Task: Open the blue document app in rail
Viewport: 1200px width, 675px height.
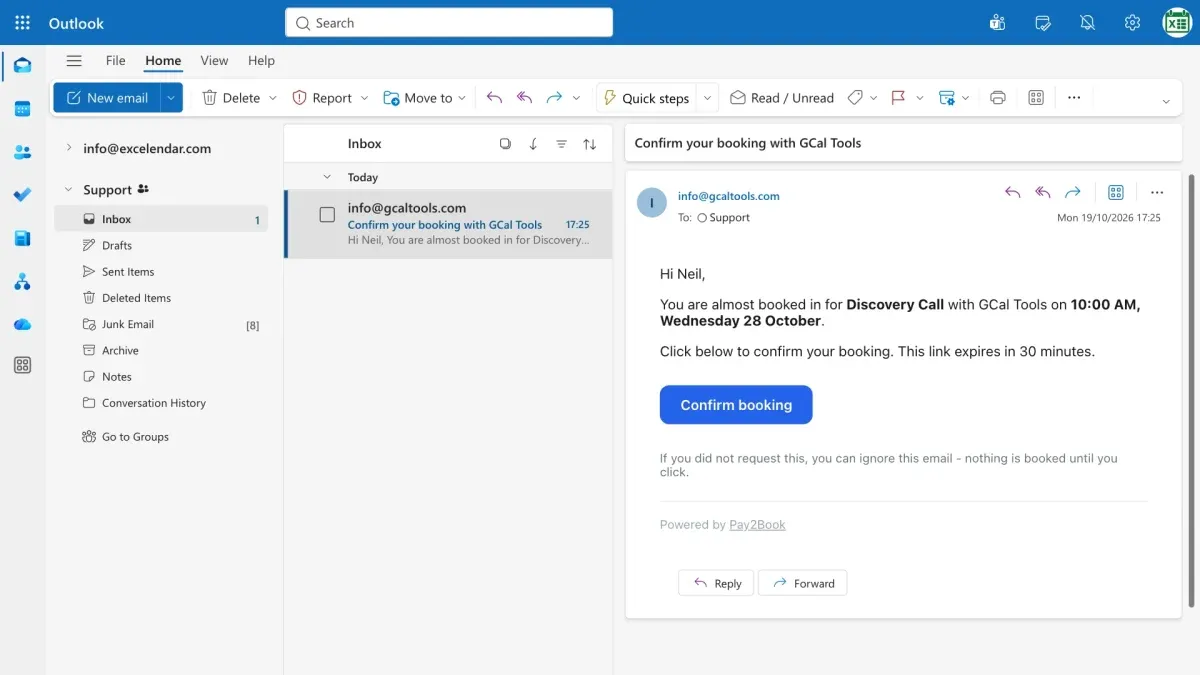Action: (x=22, y=238)
